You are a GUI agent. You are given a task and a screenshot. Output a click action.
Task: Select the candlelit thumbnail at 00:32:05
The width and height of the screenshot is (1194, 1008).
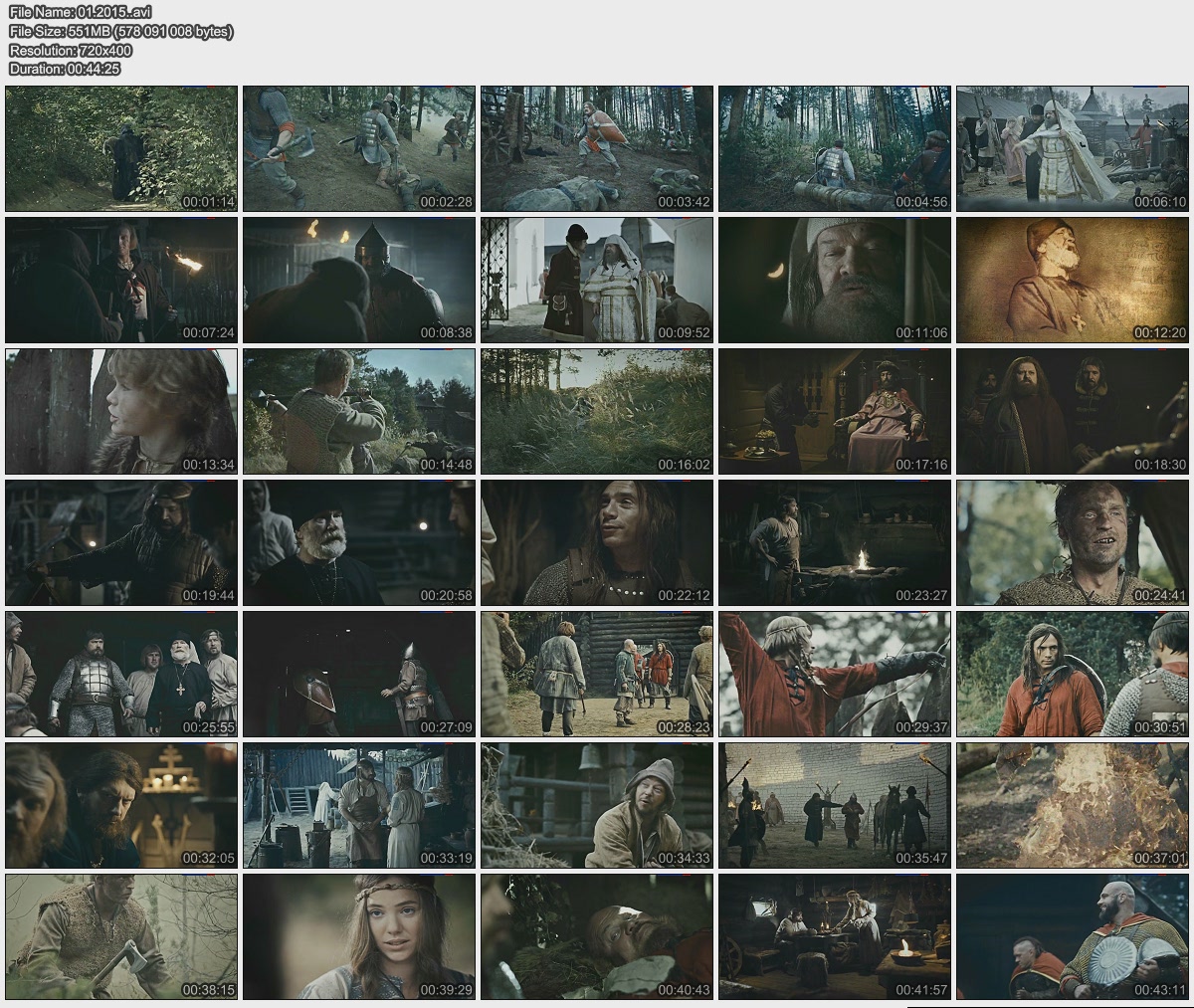(x=121, y=805)
